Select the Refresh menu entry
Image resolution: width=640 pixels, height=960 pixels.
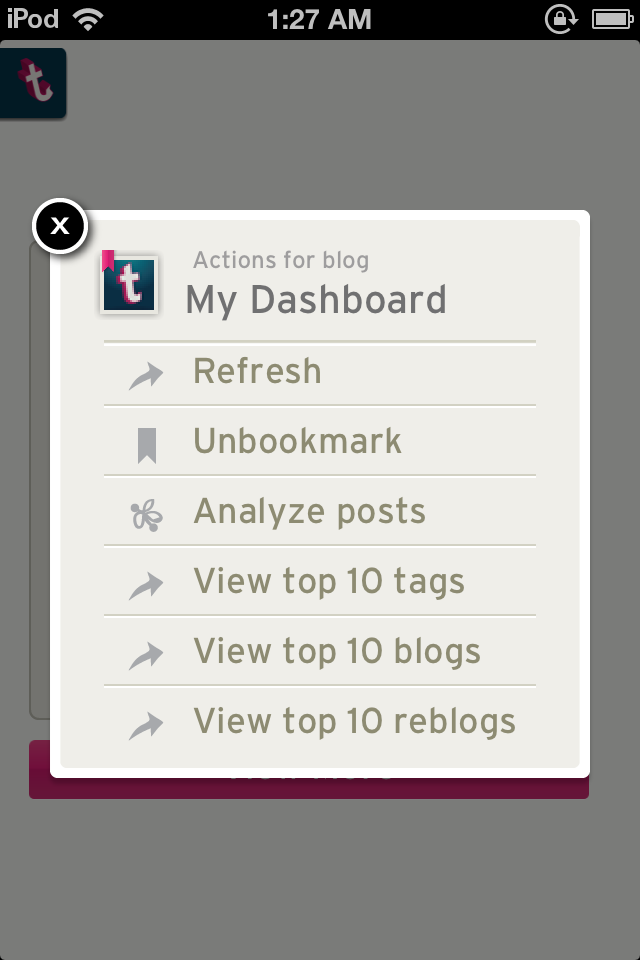(x=320, y=372)
